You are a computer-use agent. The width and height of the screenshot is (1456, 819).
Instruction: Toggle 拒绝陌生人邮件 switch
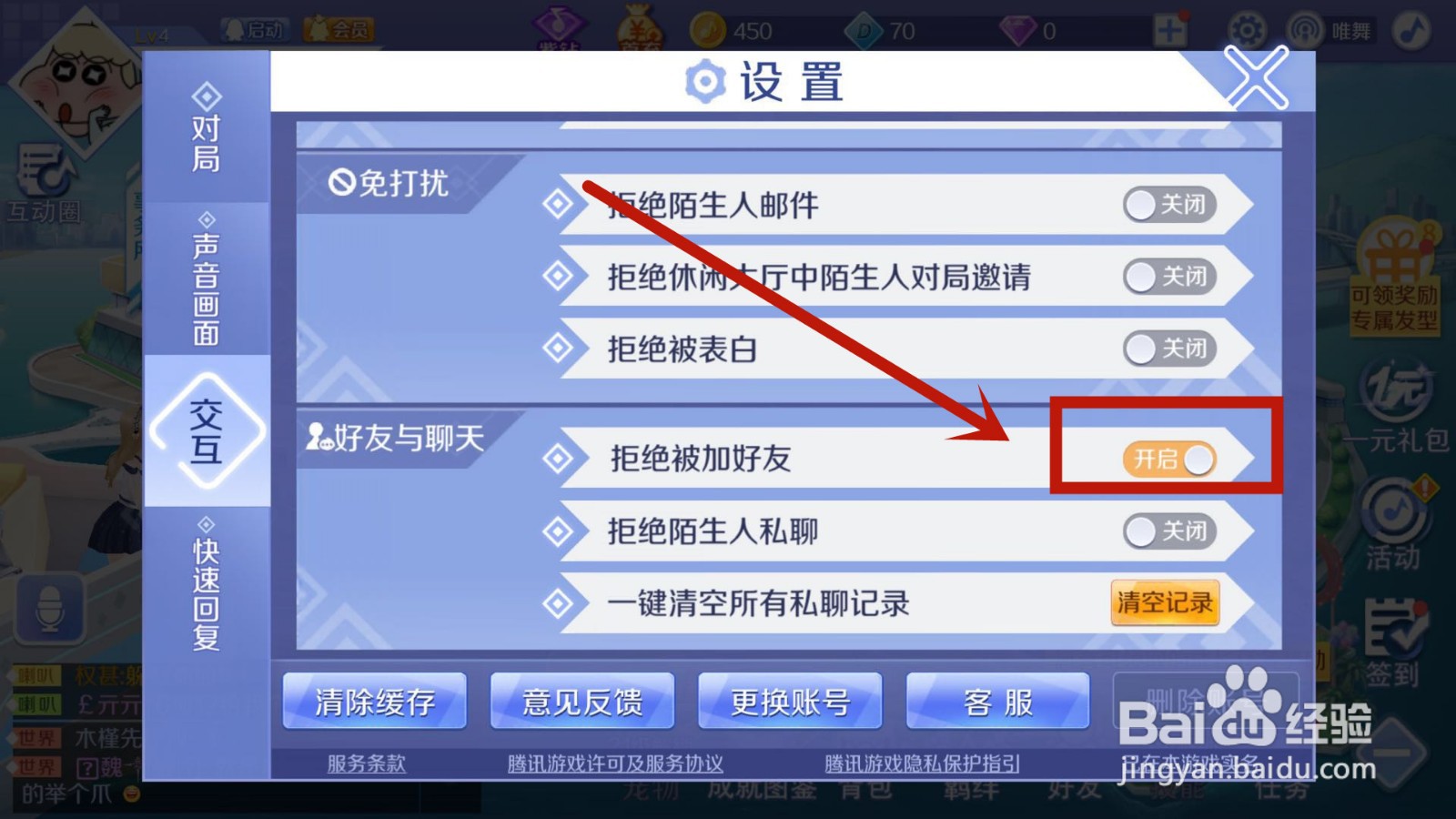point(1170,205)
